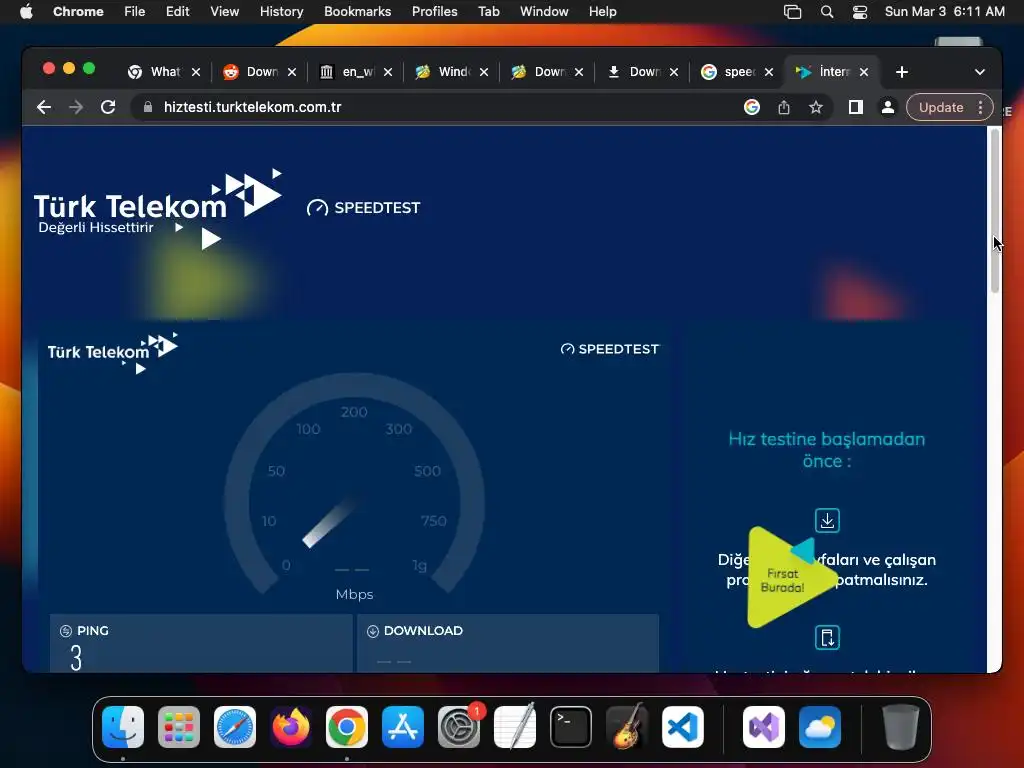Open Launchpad from the Dock
Viewport: 1024px width, 768px height.
[x=179, y=727]
